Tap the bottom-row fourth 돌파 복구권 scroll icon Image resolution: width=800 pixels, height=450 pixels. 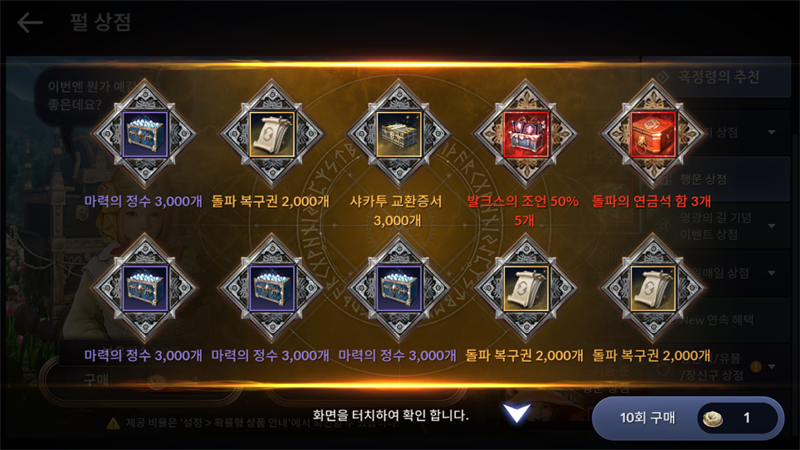(x=526, y=288)
